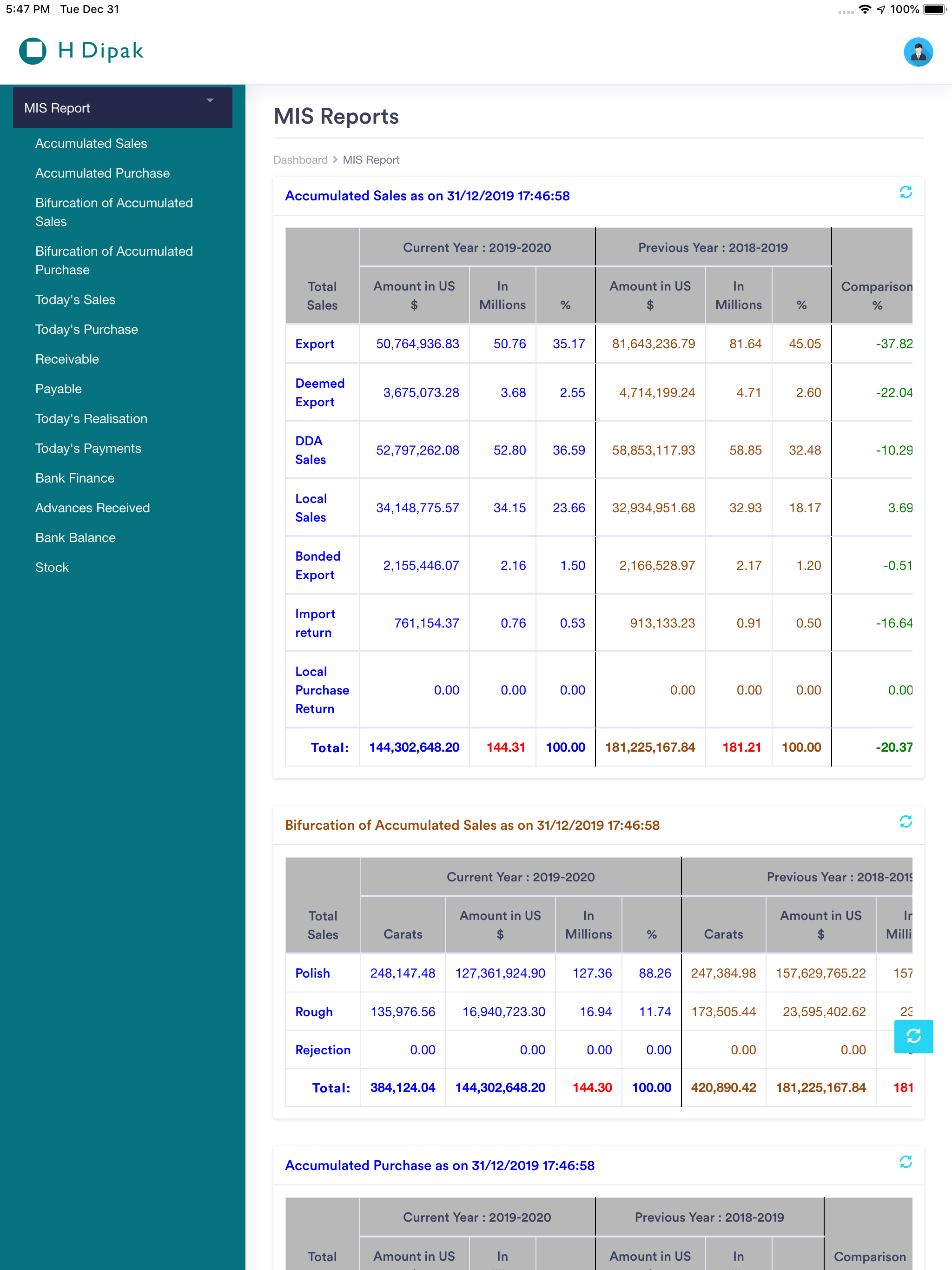Open Bank Finance report
This screenshot has width=952, height=1270.
[75, 478]
